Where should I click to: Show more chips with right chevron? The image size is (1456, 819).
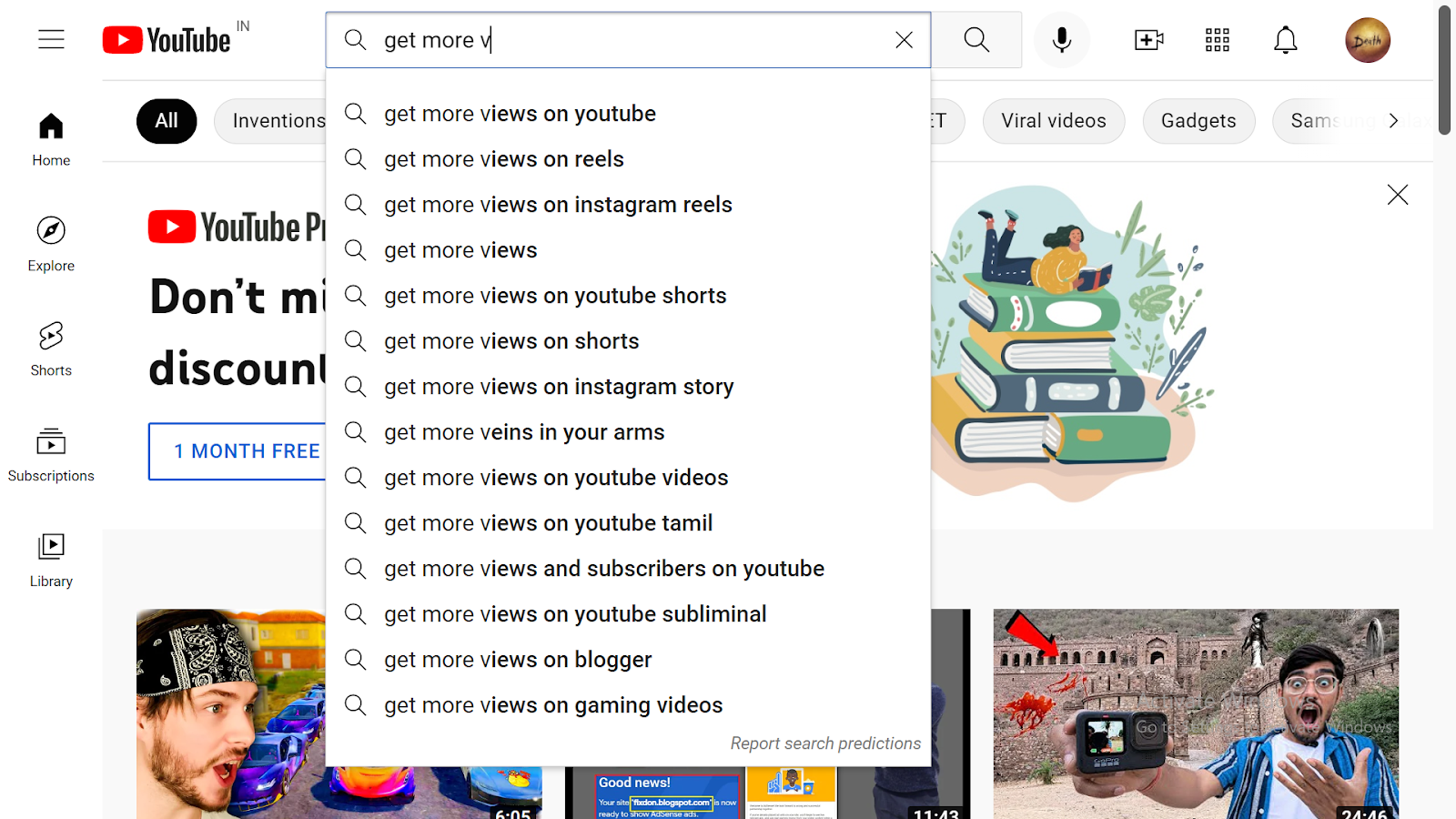(1393, 121)
